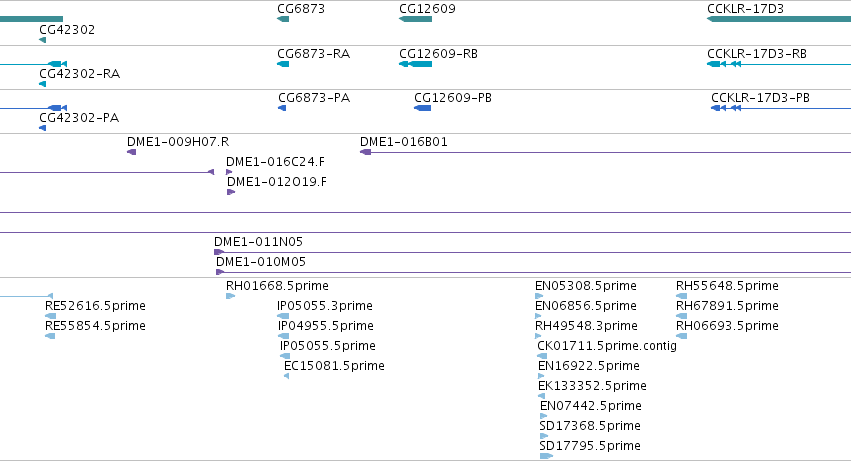The height and width of the screenshot is (461, 851).
Task: Select the CCKLR-17D3 gene feature bar
Action: click(x=779, y=19)
